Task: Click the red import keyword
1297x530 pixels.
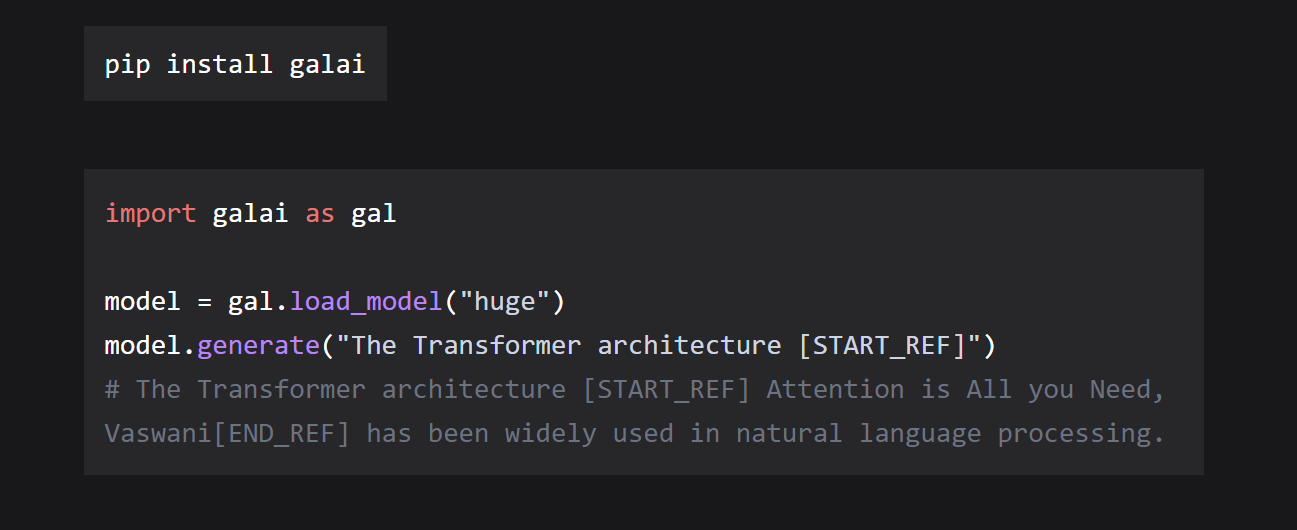Action: (151, 214)
